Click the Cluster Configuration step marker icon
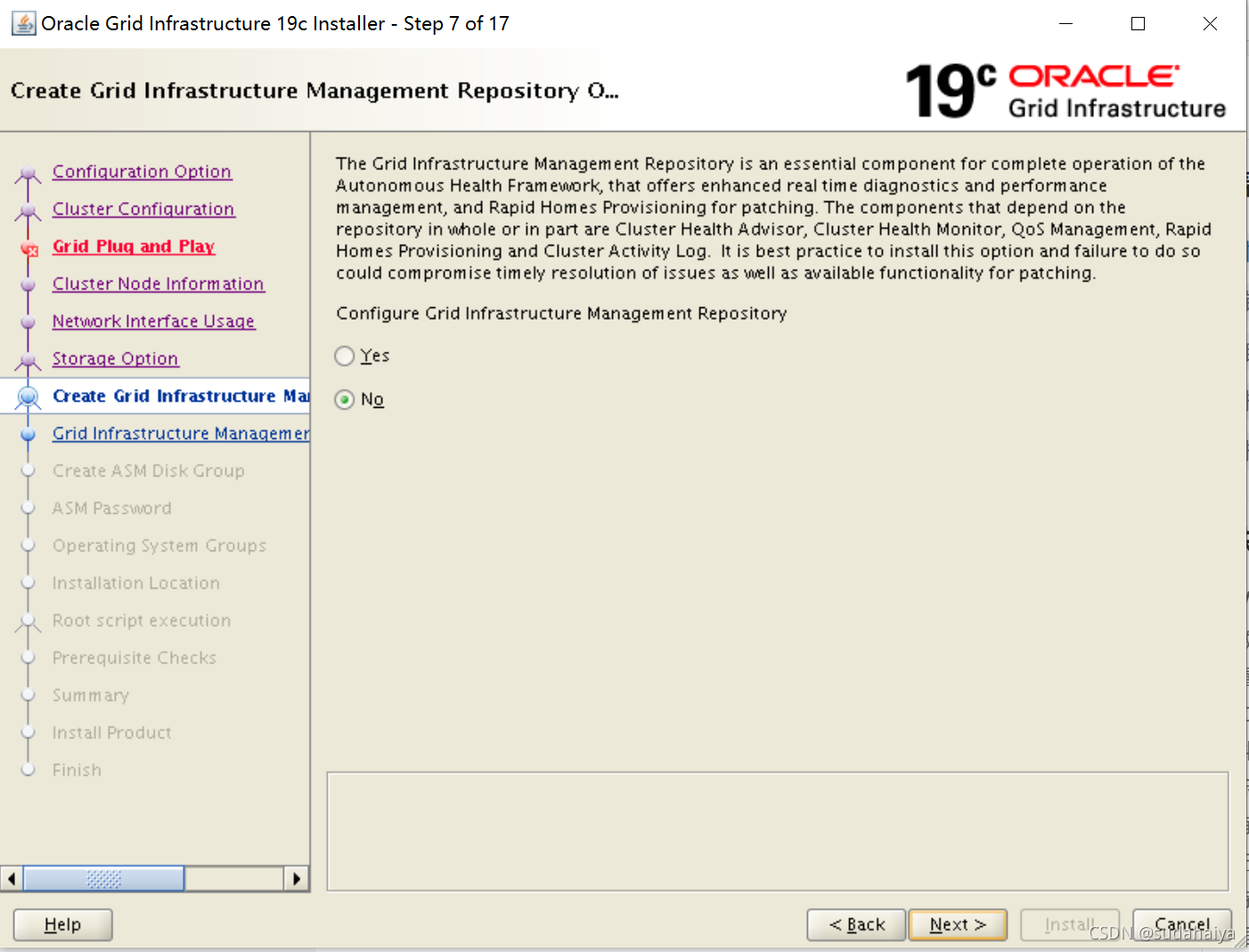The image size is (1249, 952). (29, 210)
